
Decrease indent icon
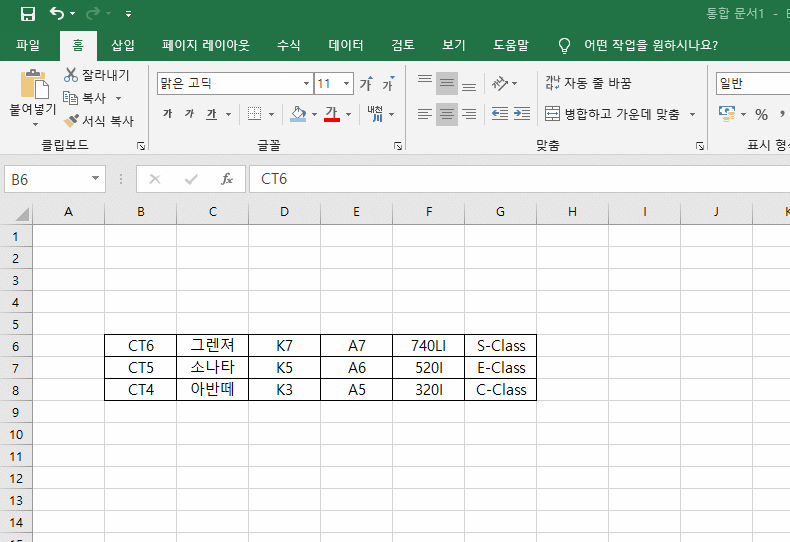click(500, 114)
